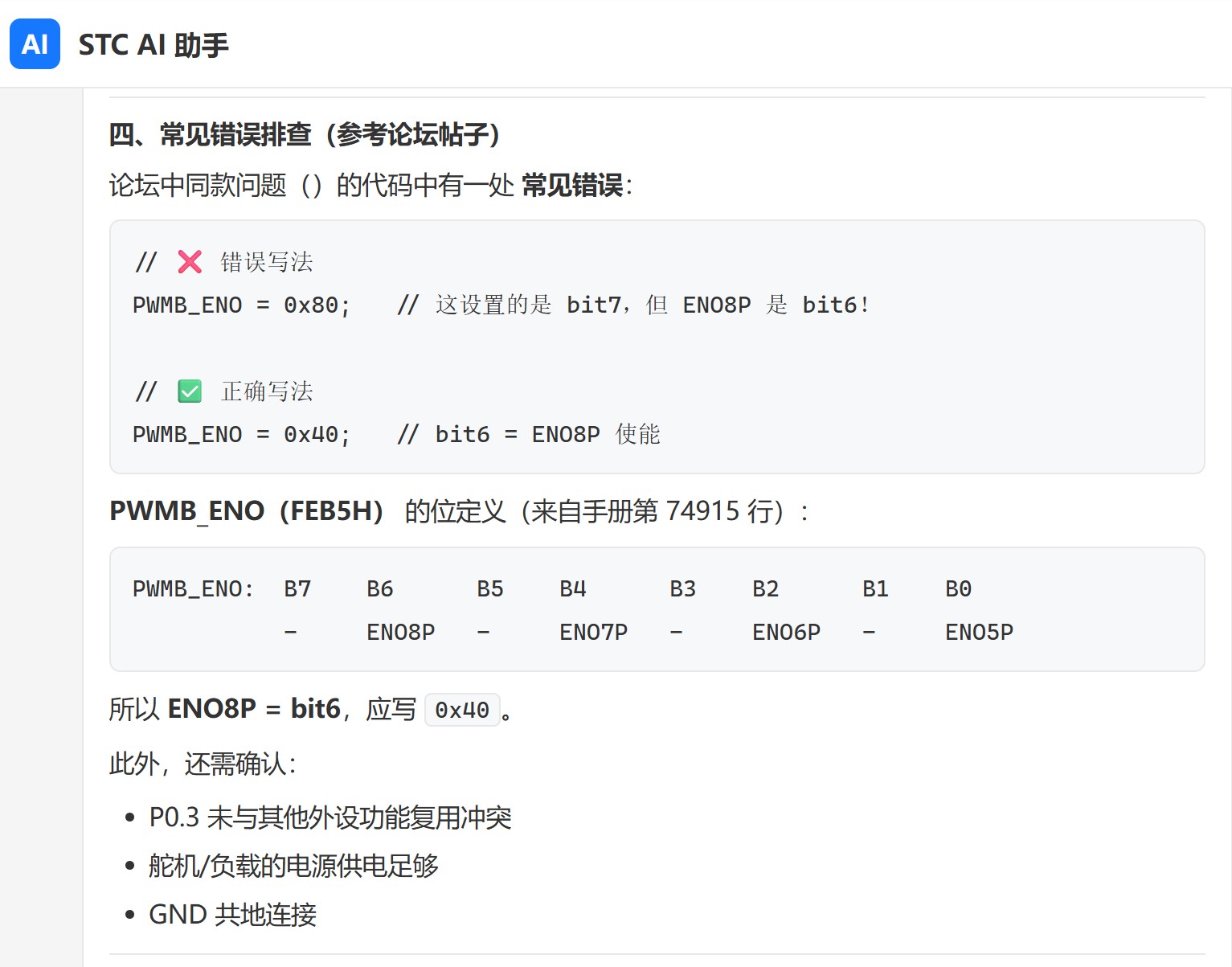Click the B2 column header
Screen dimensions: 1232x967
pos(766,589)
